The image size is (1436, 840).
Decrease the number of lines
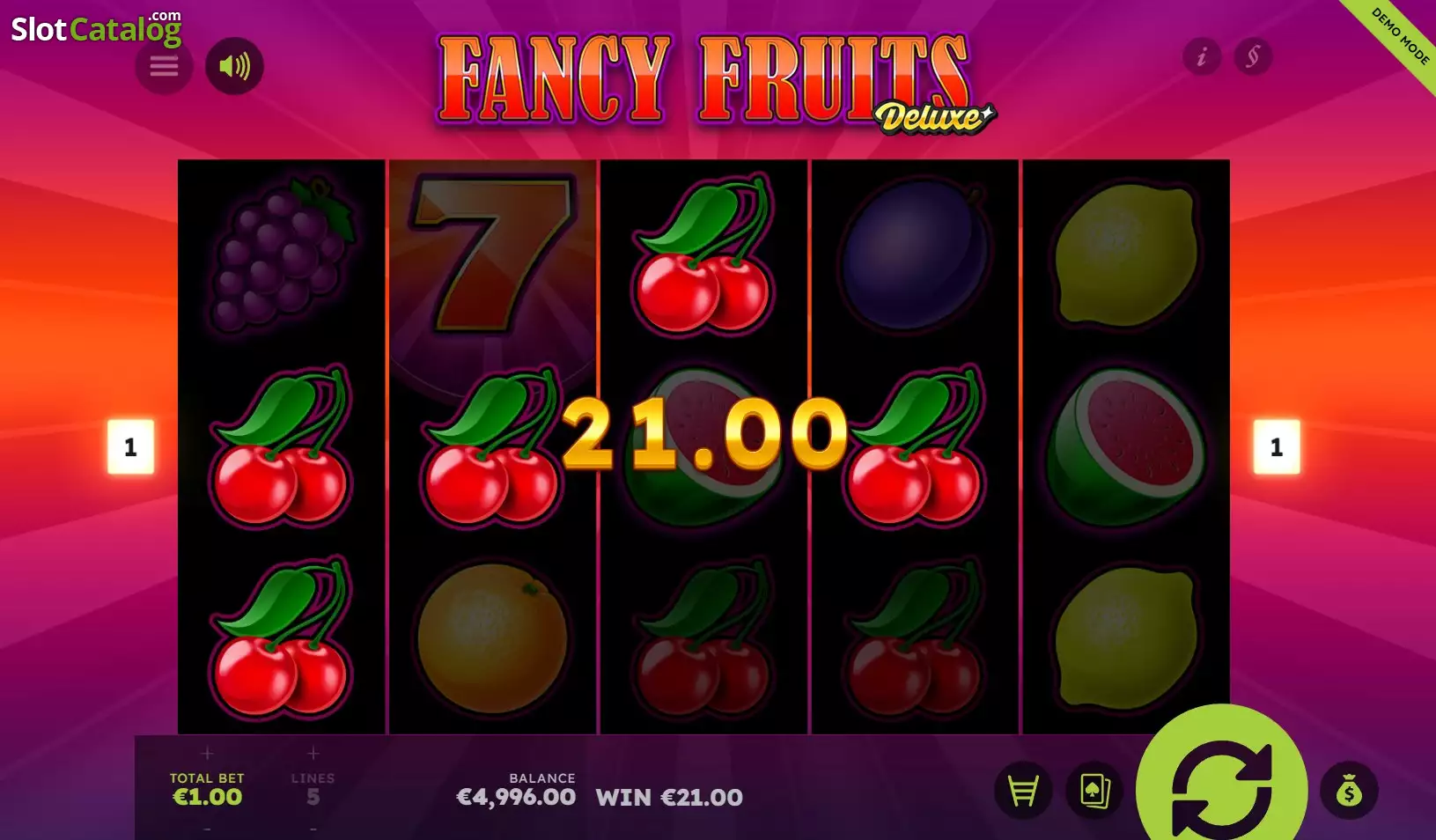(x=313, y=829)
